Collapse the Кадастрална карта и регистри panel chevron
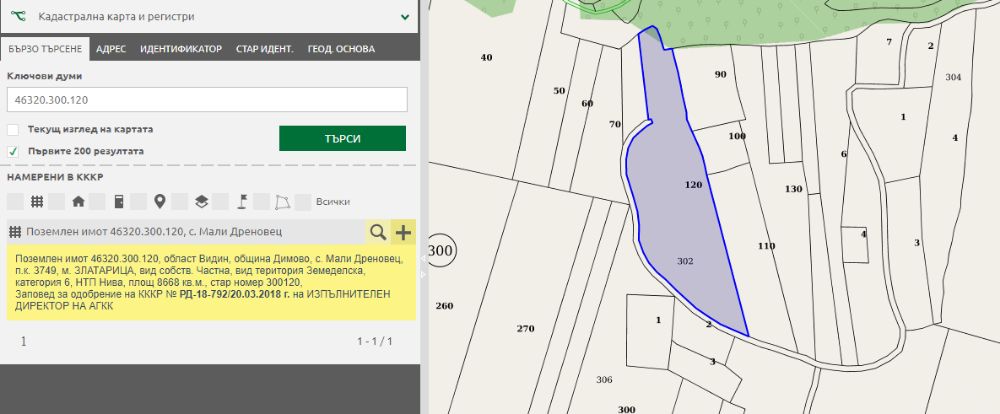 pos(405,17)
